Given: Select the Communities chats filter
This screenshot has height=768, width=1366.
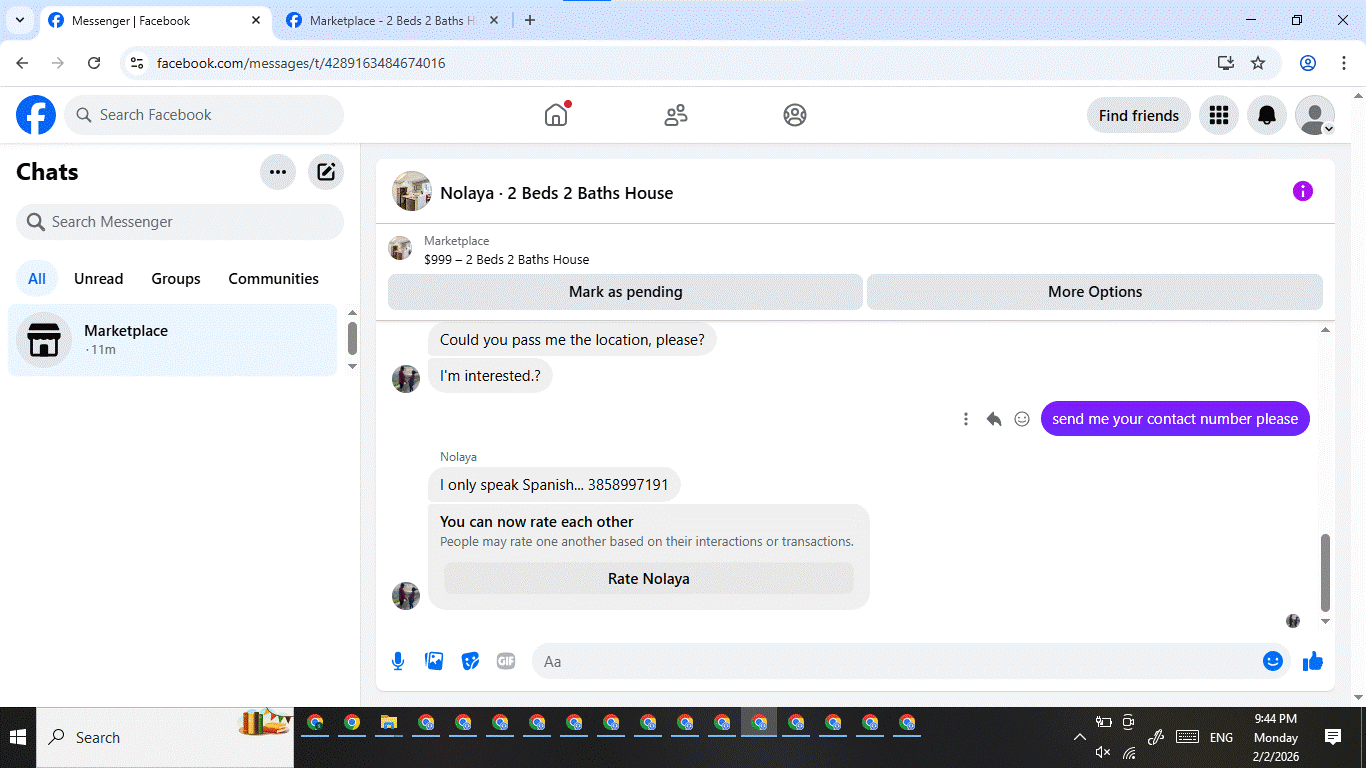Looking at the screenshot, I should point(274,279).
